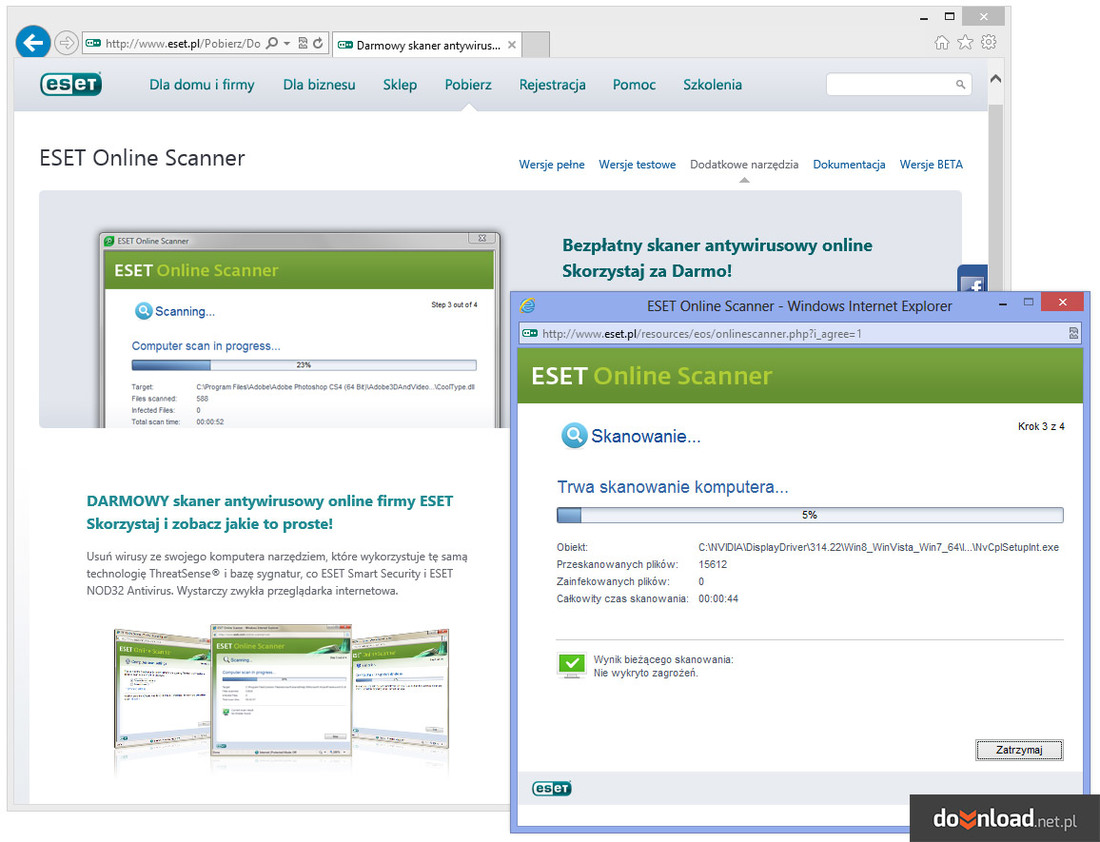Screen dimensions: 1100x842
Task: Click compatibility view icon in popup address bar
Action: click(x=1073, y=333)
